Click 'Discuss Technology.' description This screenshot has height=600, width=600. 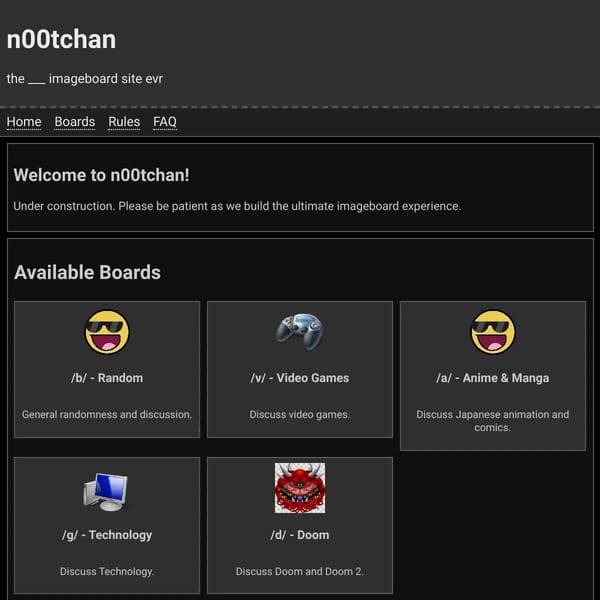(x=107, y=571)
